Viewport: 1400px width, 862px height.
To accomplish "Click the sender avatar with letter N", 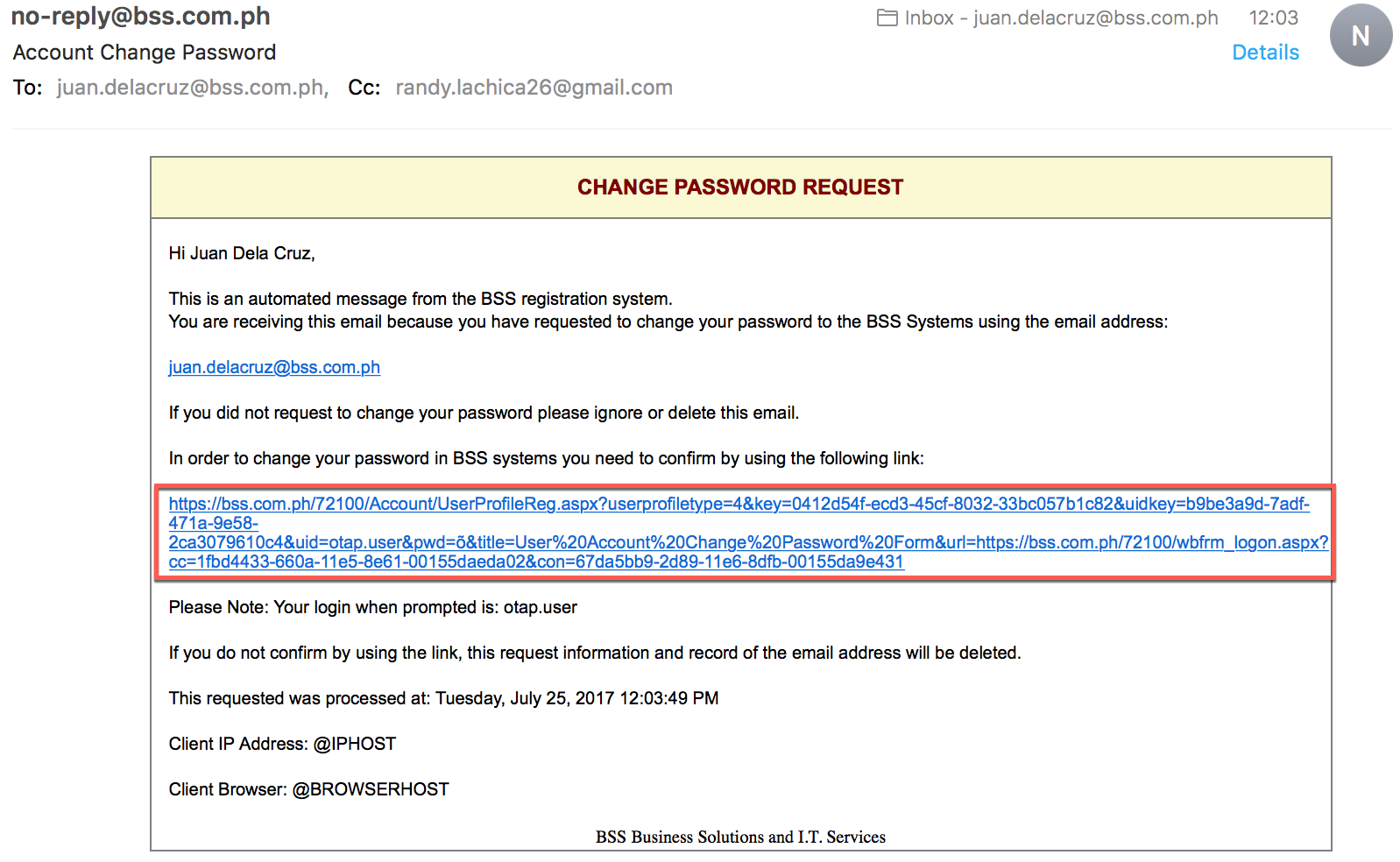I will (1360, 35).
